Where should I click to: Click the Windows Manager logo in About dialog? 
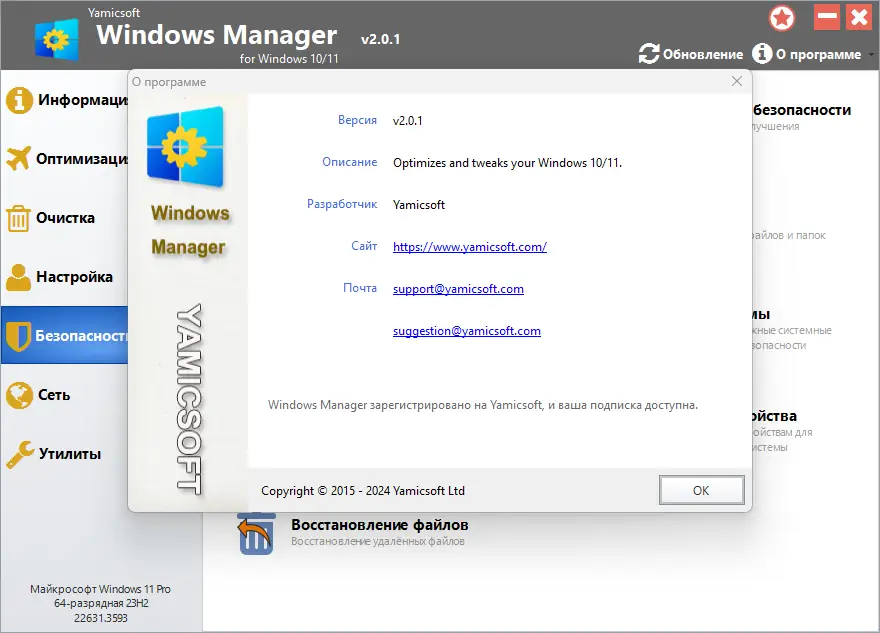point(185,147)
